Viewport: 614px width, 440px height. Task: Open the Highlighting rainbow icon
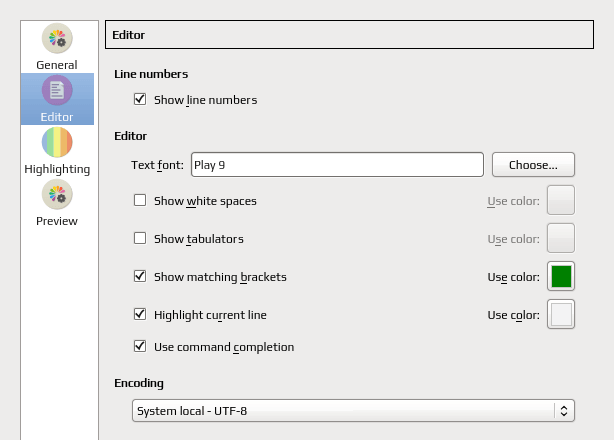(x=57, y=142)
